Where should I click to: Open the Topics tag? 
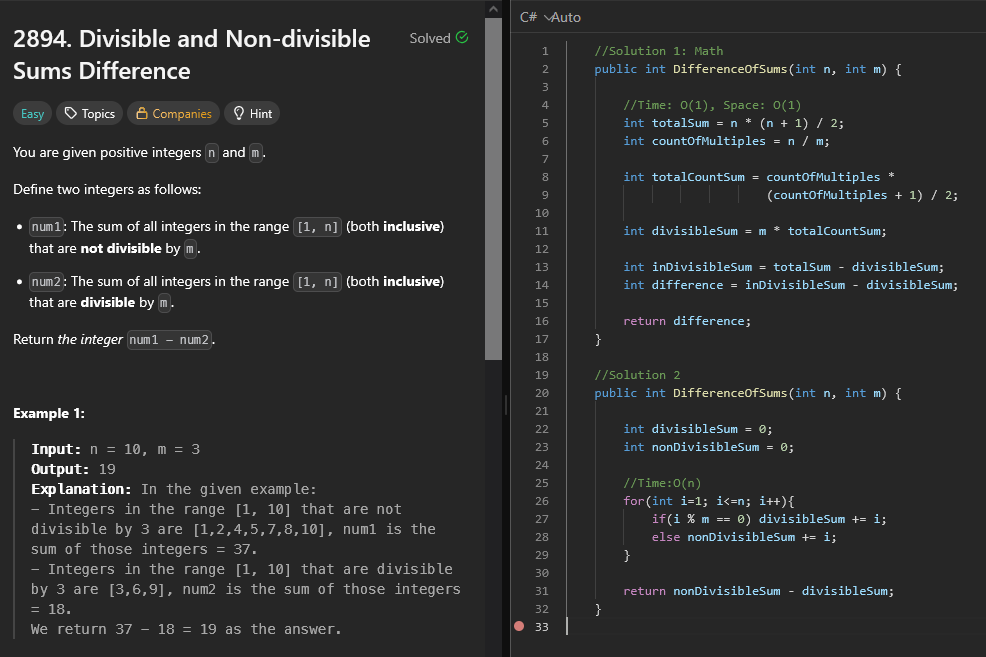pyautogui.click(x=89, y=114)
